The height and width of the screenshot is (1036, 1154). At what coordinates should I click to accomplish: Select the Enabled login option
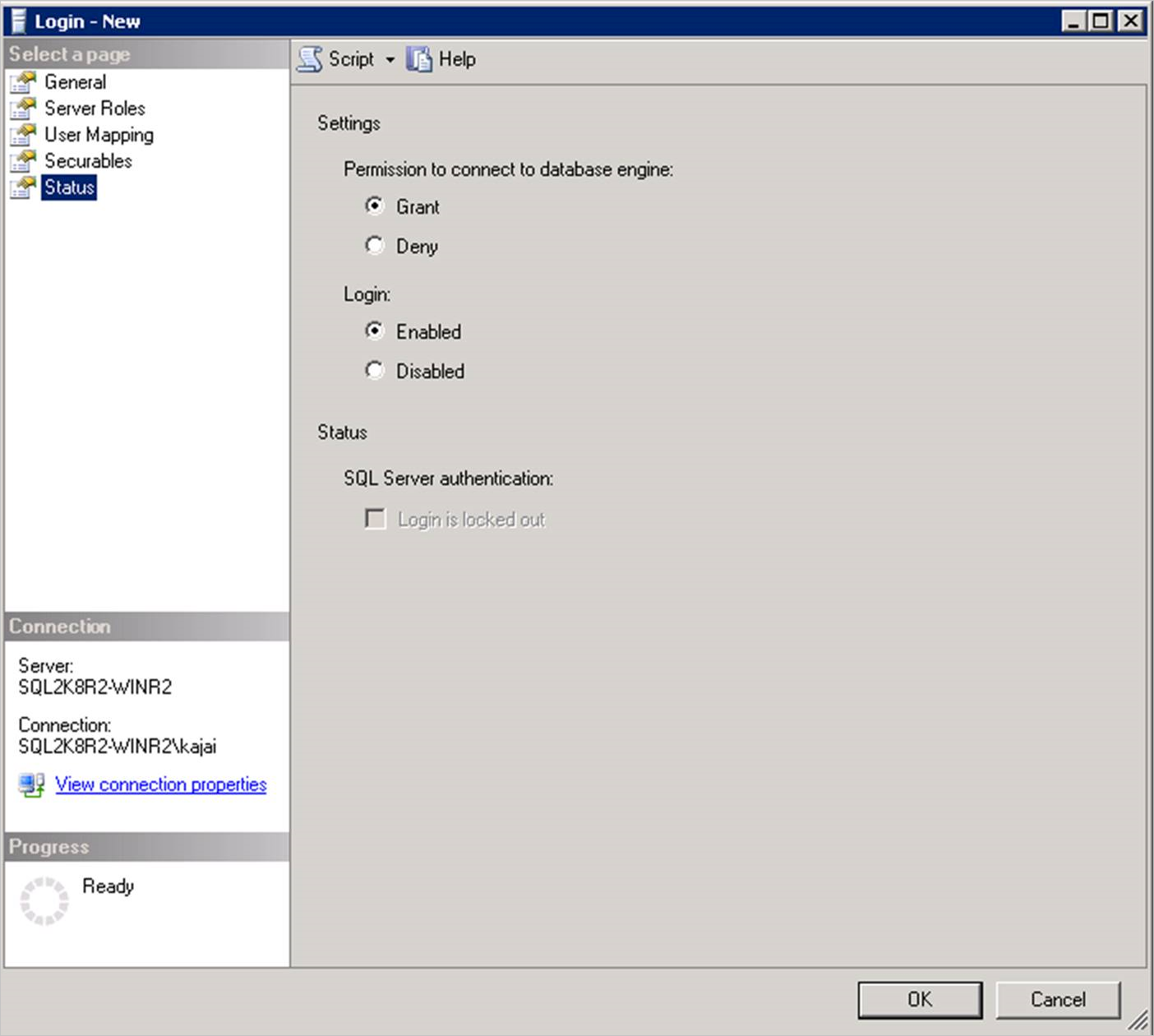(375, 331)
